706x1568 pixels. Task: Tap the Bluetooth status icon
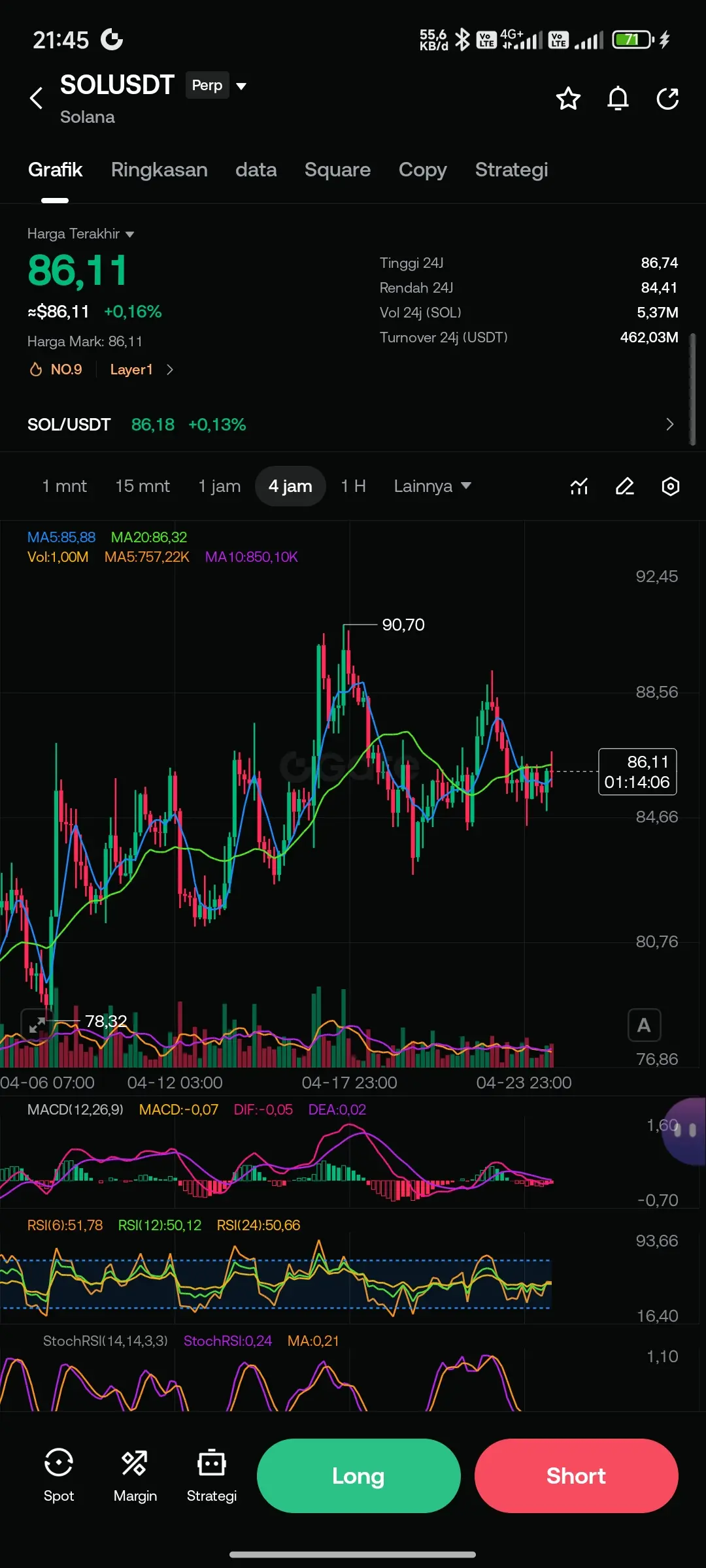click(x=462, y=40)
